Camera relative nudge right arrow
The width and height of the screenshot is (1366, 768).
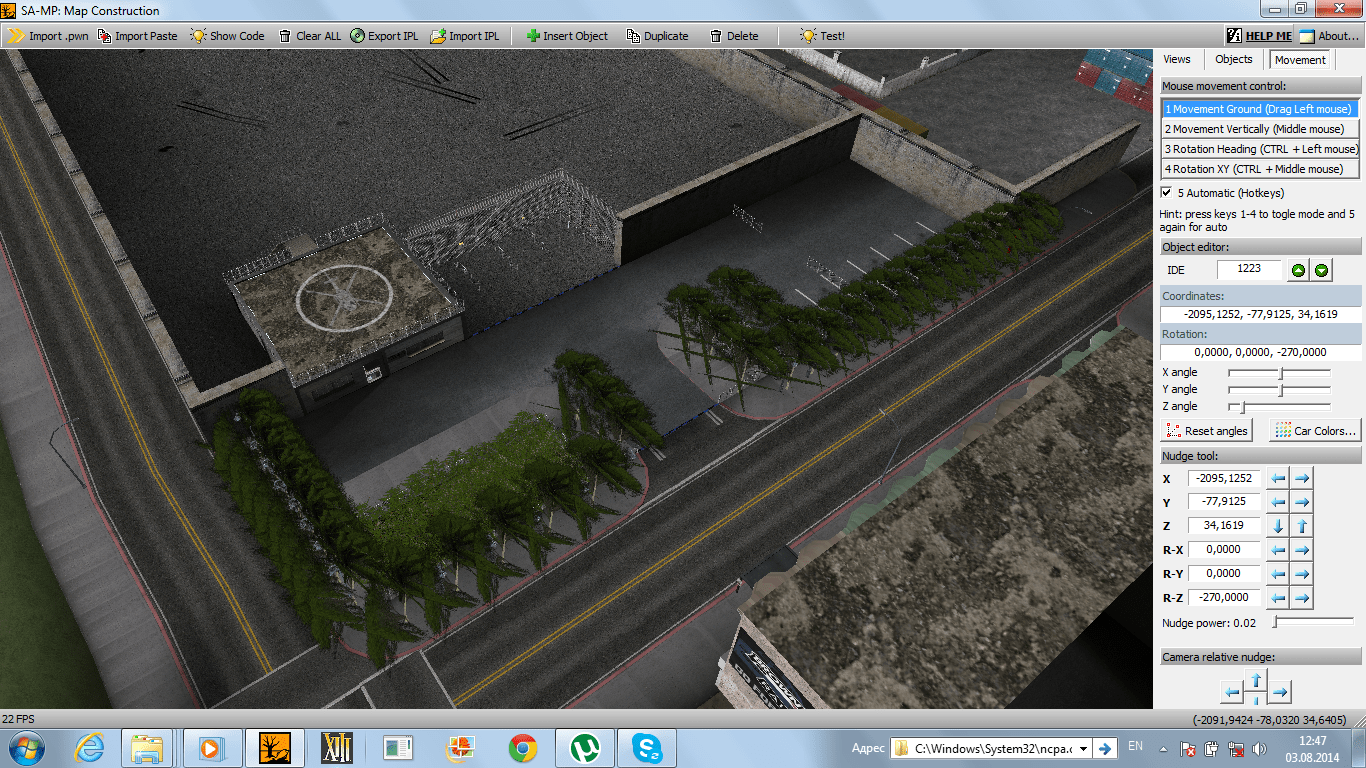click(1280, 692)
